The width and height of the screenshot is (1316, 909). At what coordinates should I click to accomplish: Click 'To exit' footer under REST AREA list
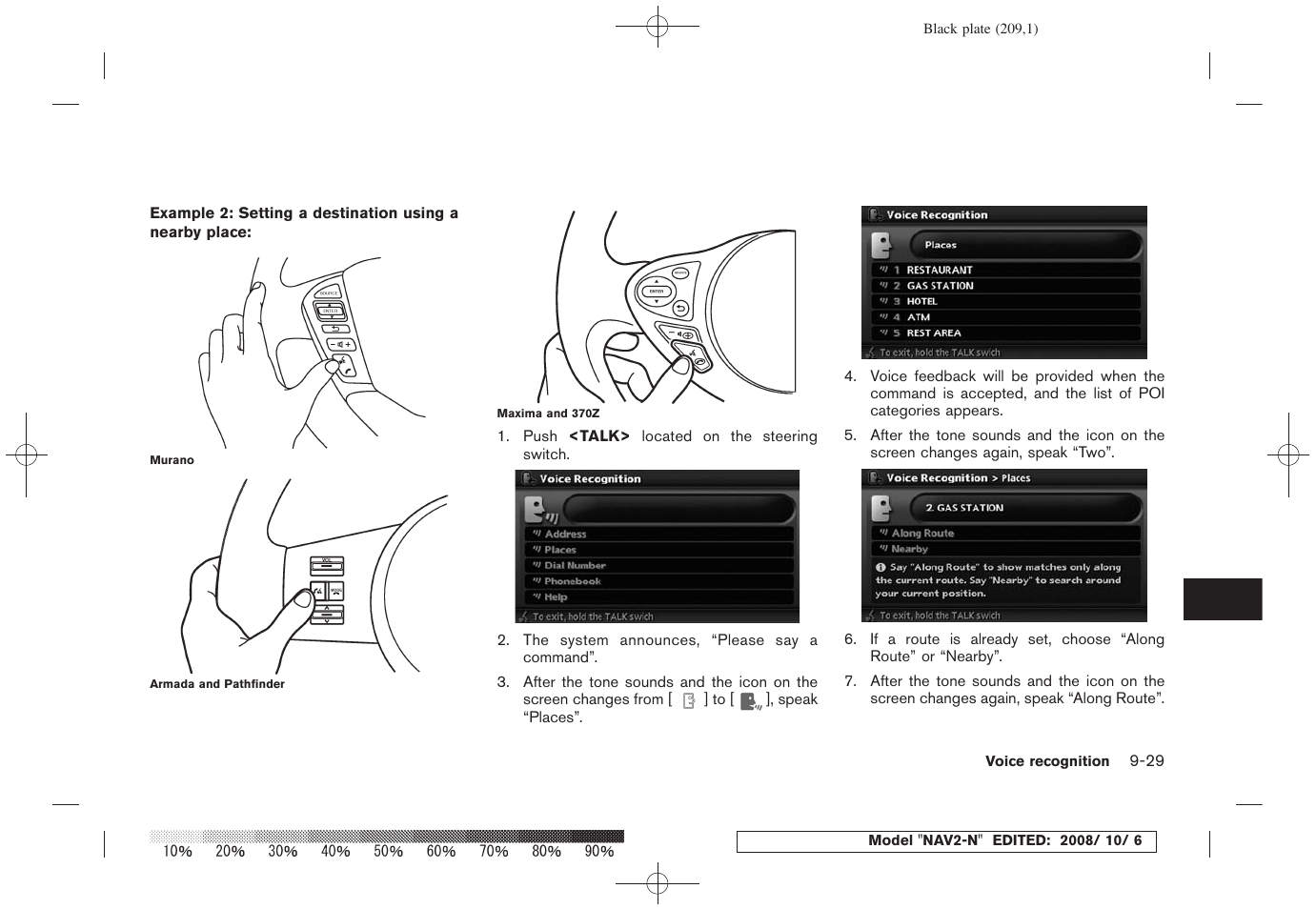point(940,353)
